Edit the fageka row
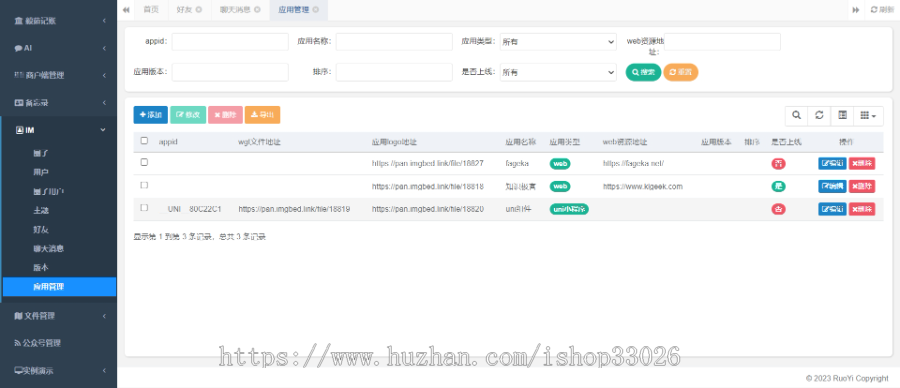900x388 pixels. point(832,164)
